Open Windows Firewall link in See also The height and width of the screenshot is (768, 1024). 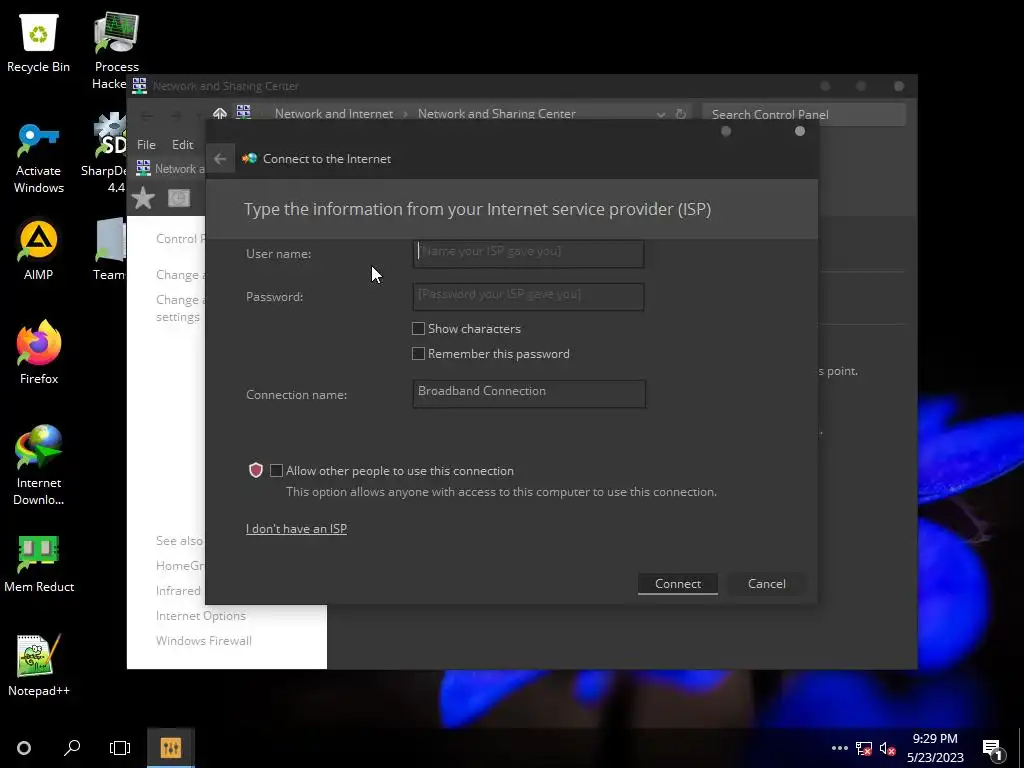[x=204, y=641]
